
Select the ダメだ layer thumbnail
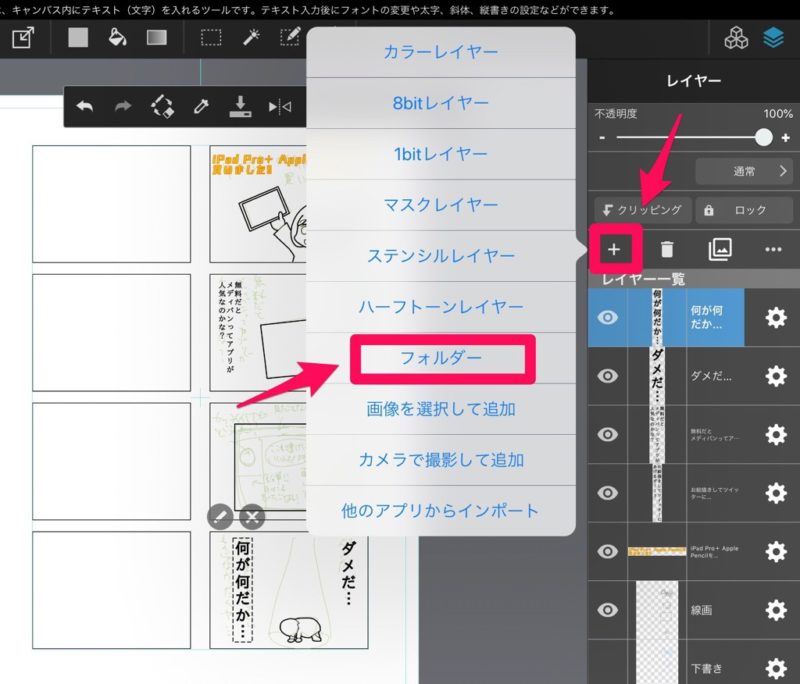(657, 376)
